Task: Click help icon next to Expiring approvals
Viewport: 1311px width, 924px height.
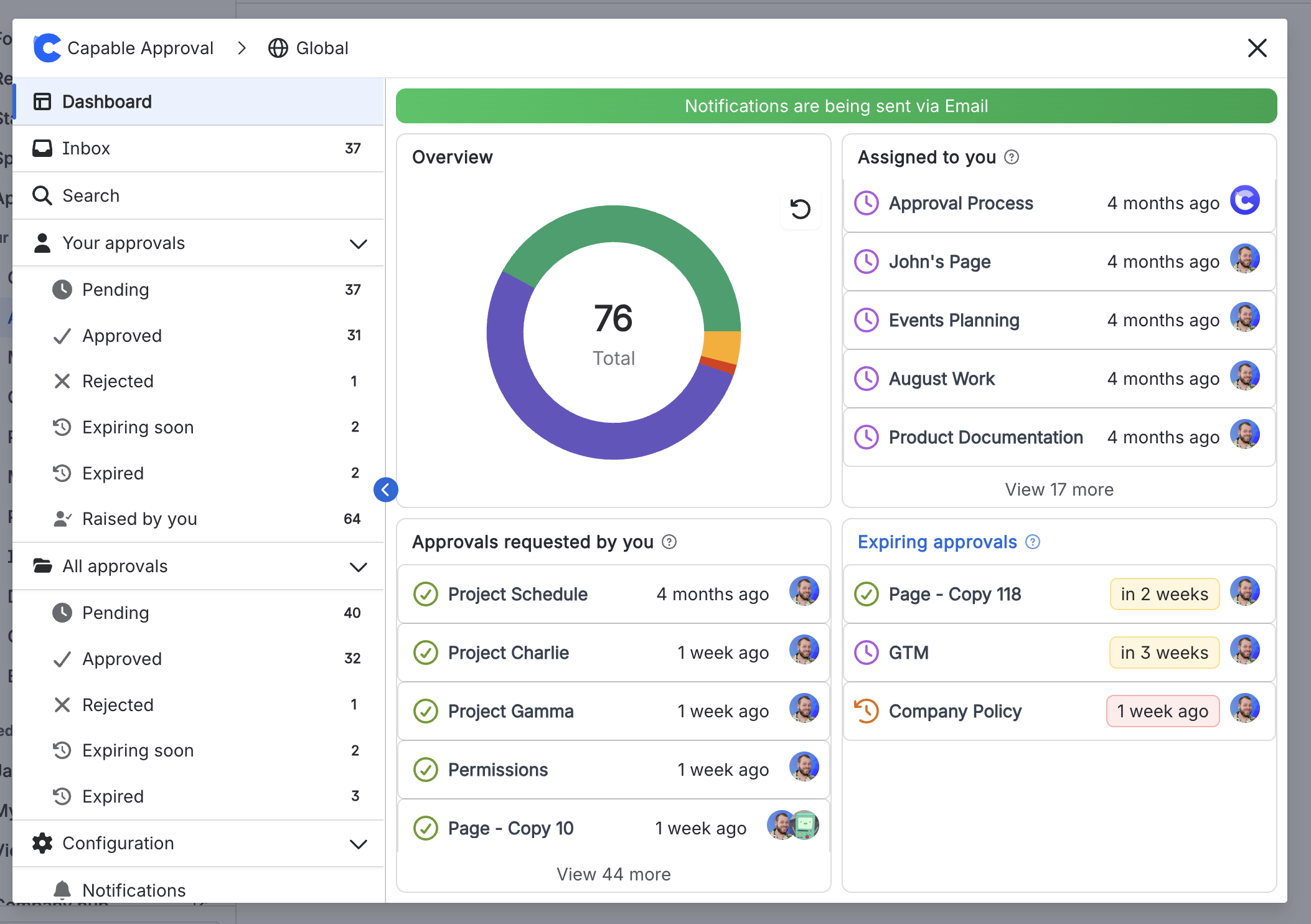Action: [x=1033, y=542]
